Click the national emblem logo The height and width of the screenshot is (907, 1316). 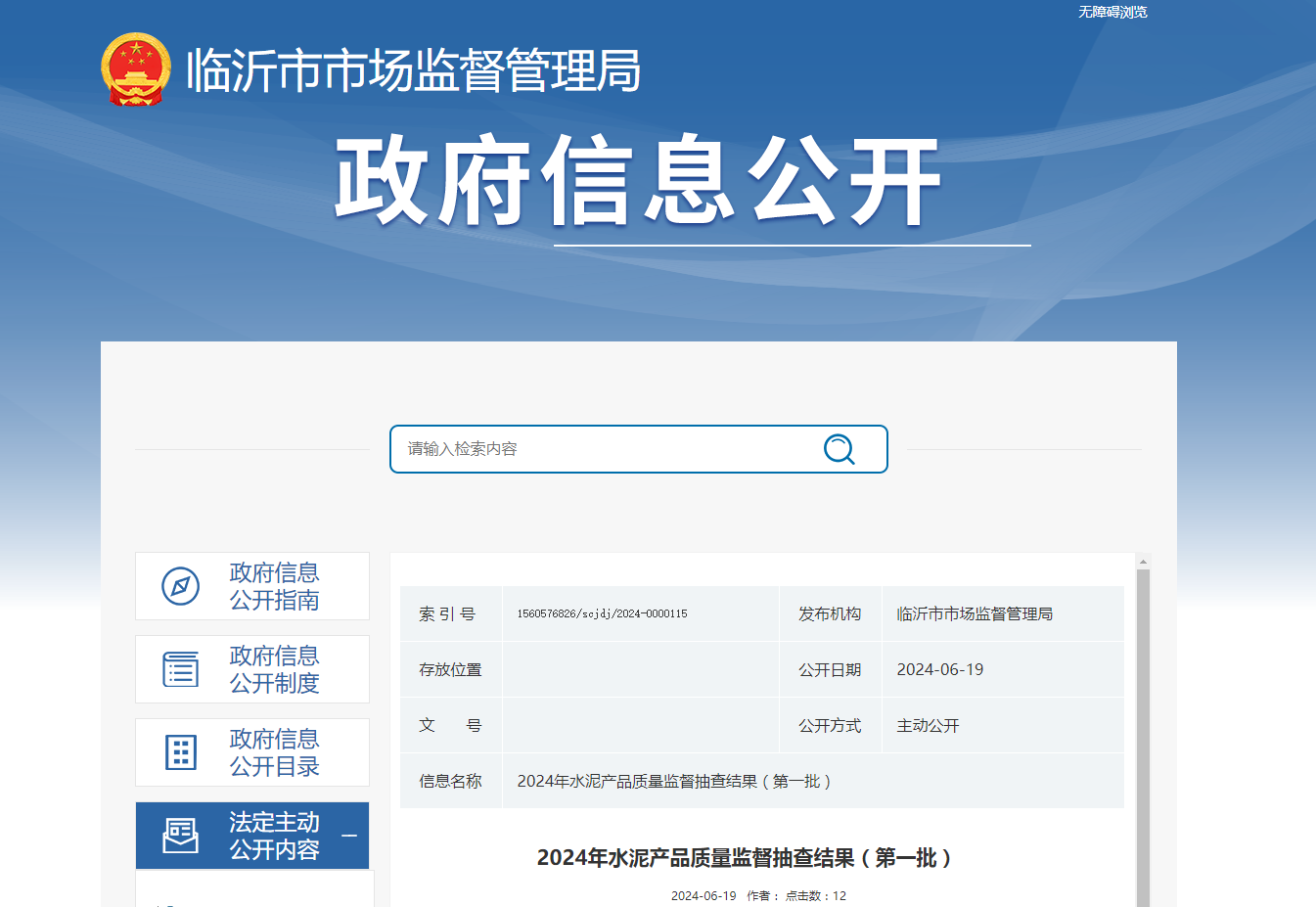tap(136, 69)
